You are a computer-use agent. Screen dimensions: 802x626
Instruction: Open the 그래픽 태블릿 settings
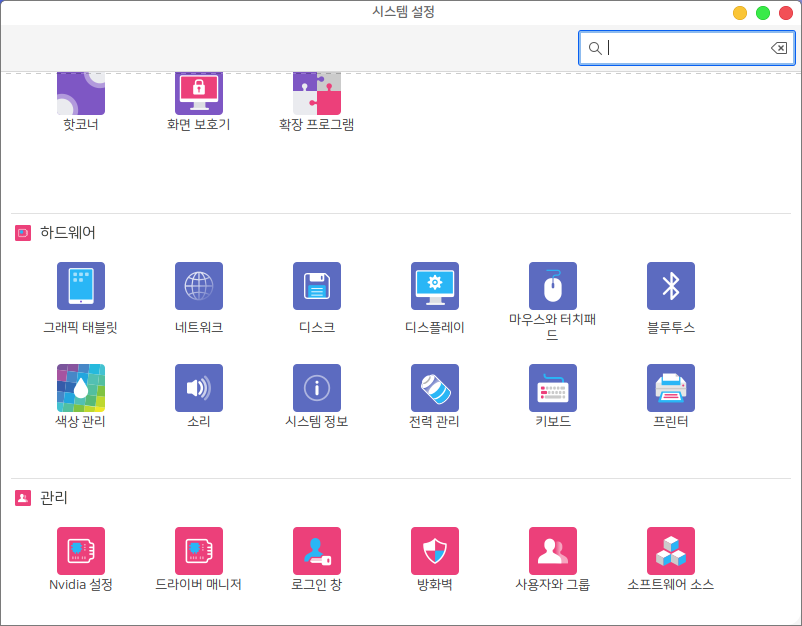(81, 287)
